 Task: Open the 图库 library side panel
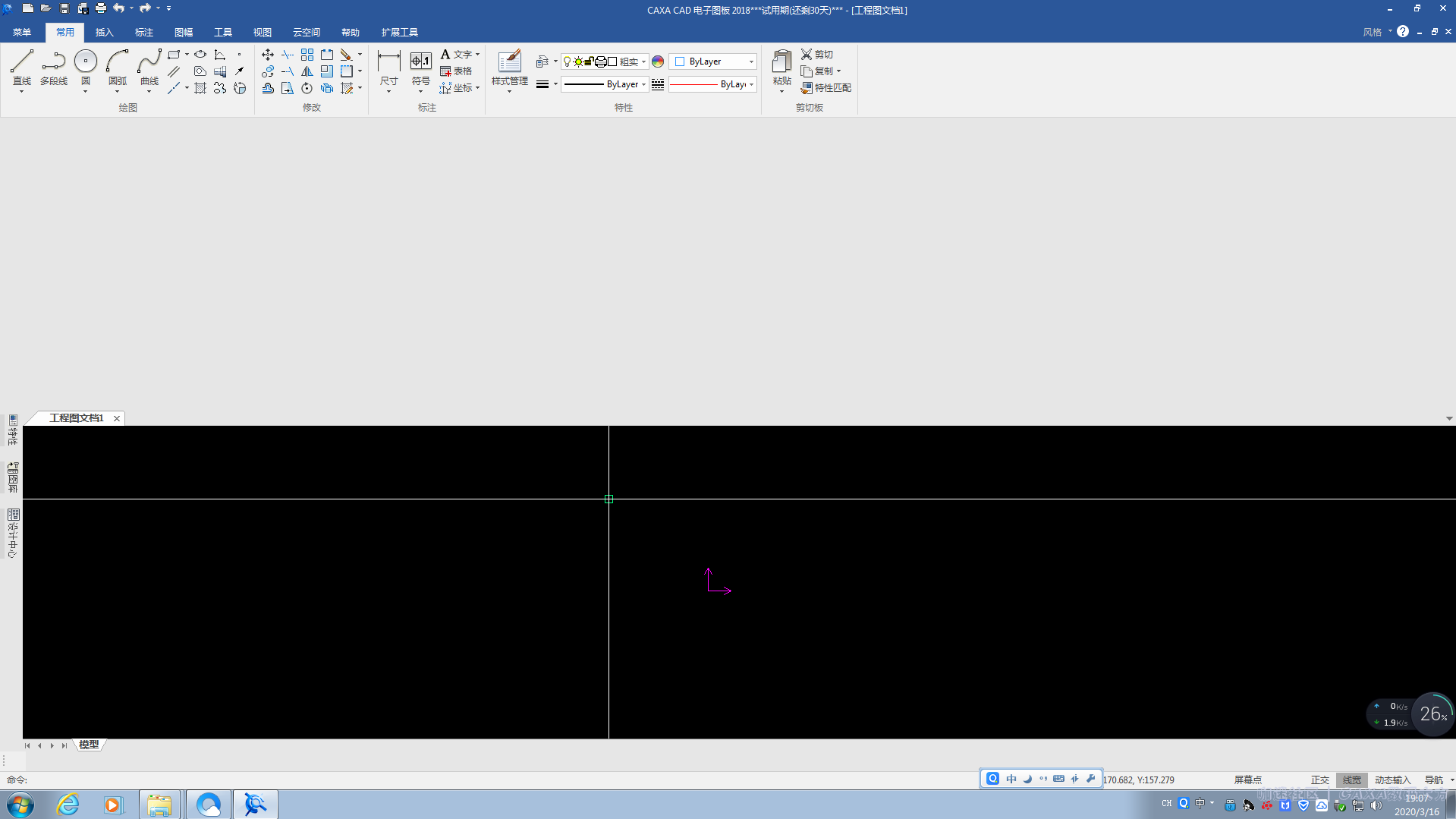pyautogui.click(x=13, y=477)
